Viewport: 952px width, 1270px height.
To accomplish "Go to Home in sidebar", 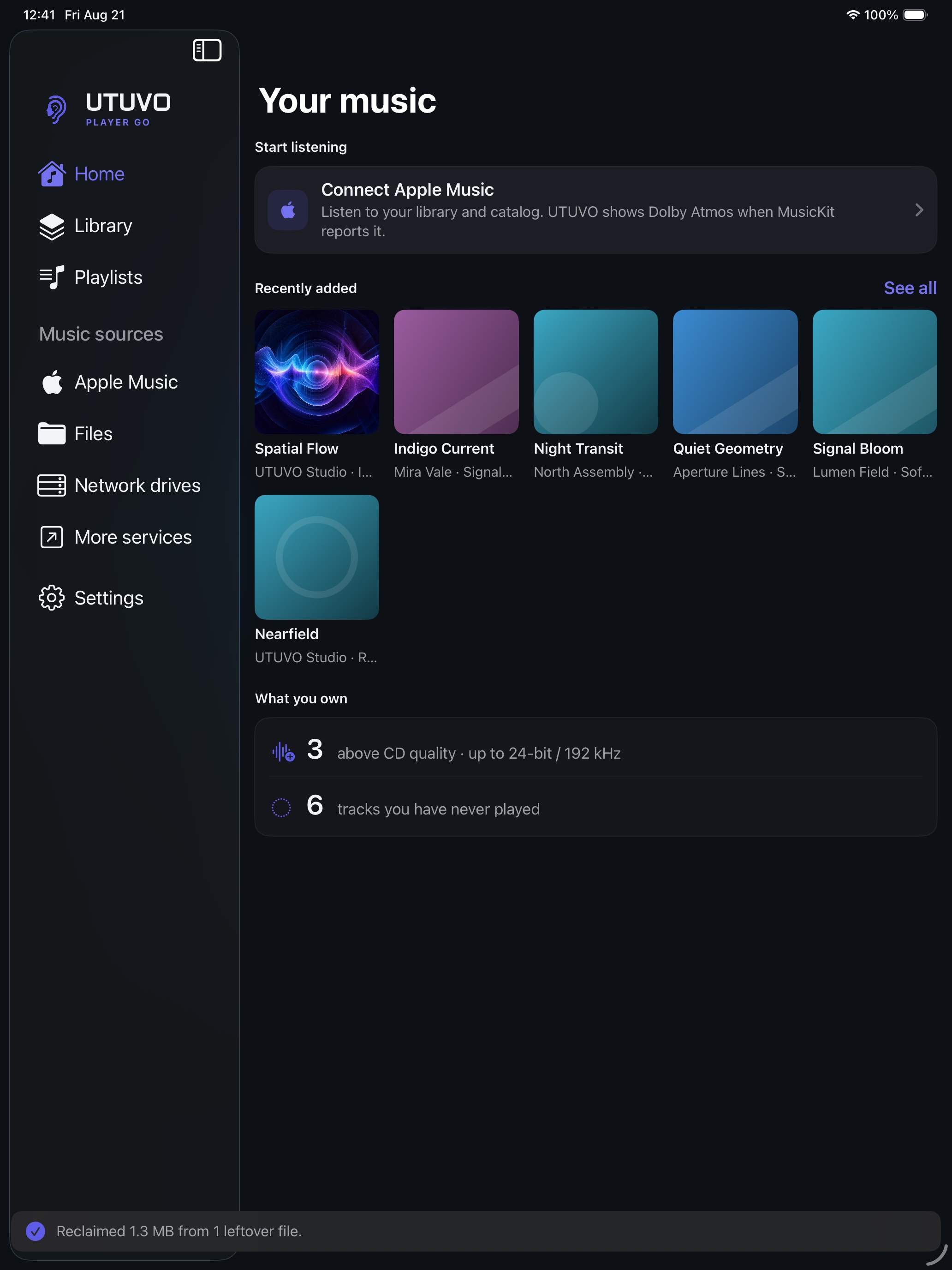I will tap(99, 174).
